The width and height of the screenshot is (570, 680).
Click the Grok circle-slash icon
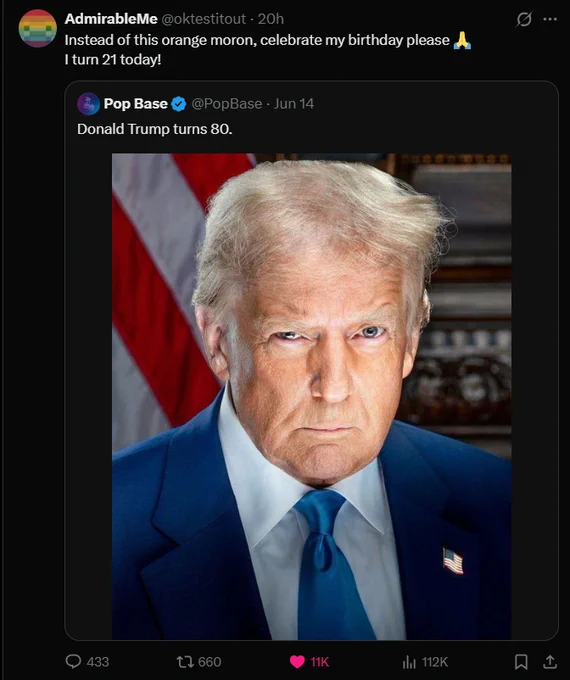(524, 19)
